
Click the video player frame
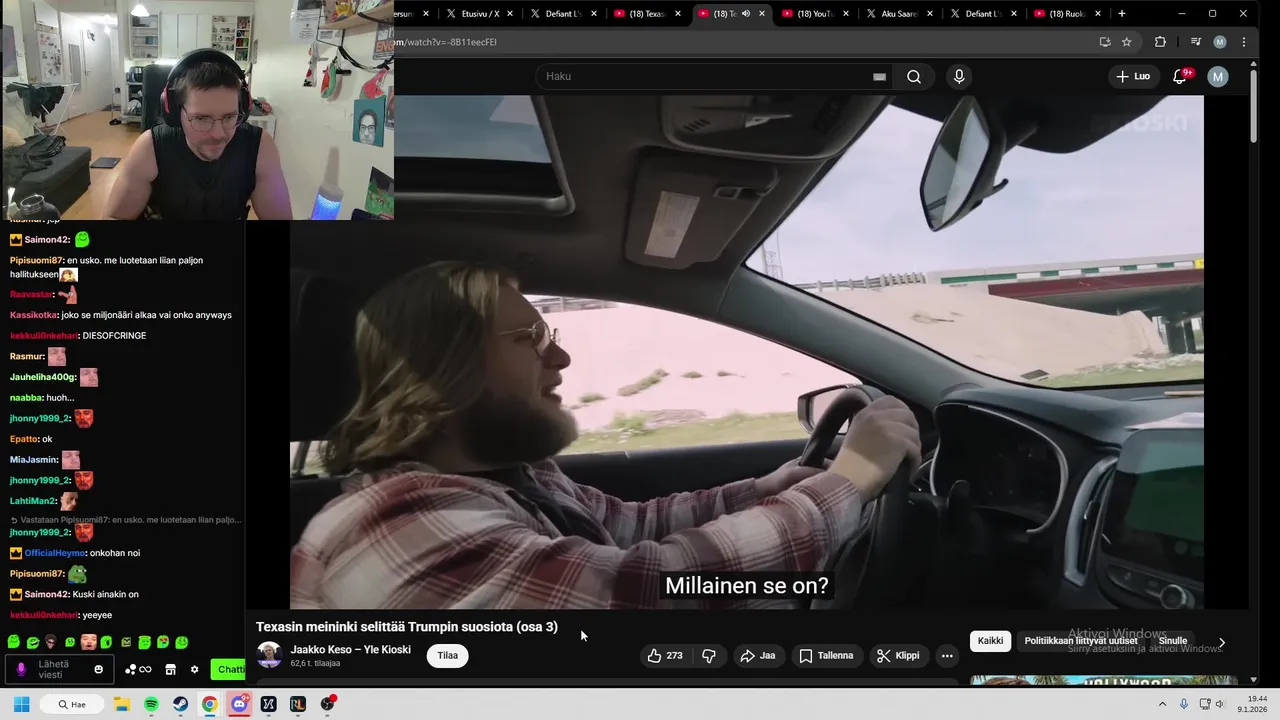[746, 352]
